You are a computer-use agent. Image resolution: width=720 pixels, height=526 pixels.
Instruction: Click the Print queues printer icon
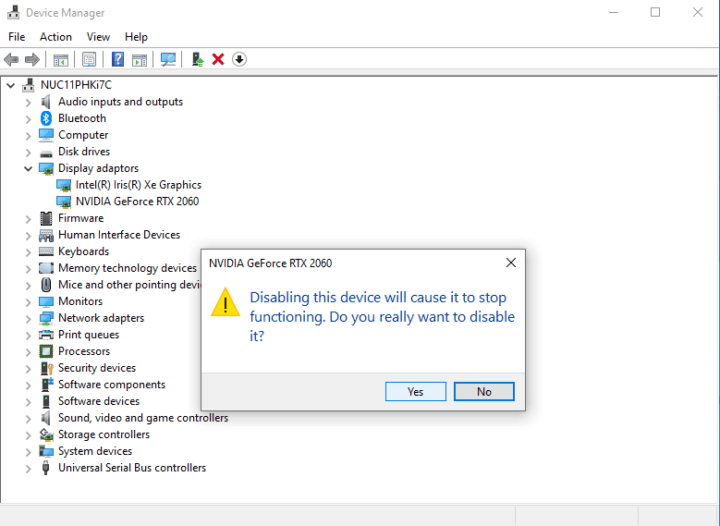click(46, 335)
